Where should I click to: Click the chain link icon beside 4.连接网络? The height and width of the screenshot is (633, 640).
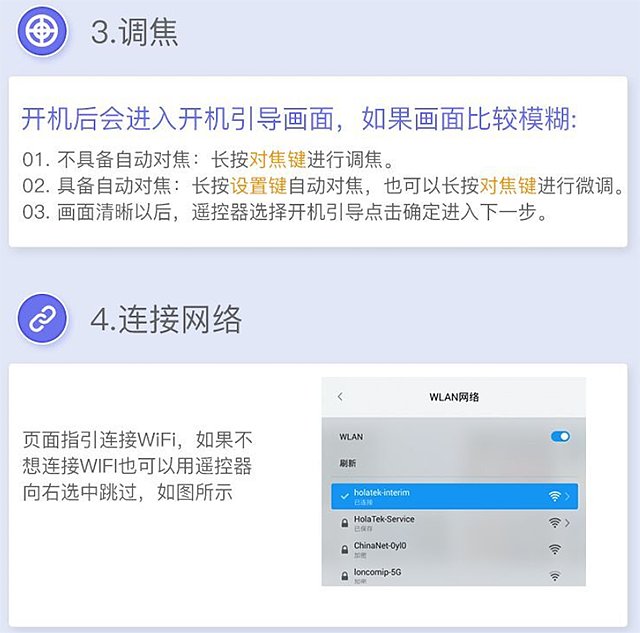[x=42, y=318]
